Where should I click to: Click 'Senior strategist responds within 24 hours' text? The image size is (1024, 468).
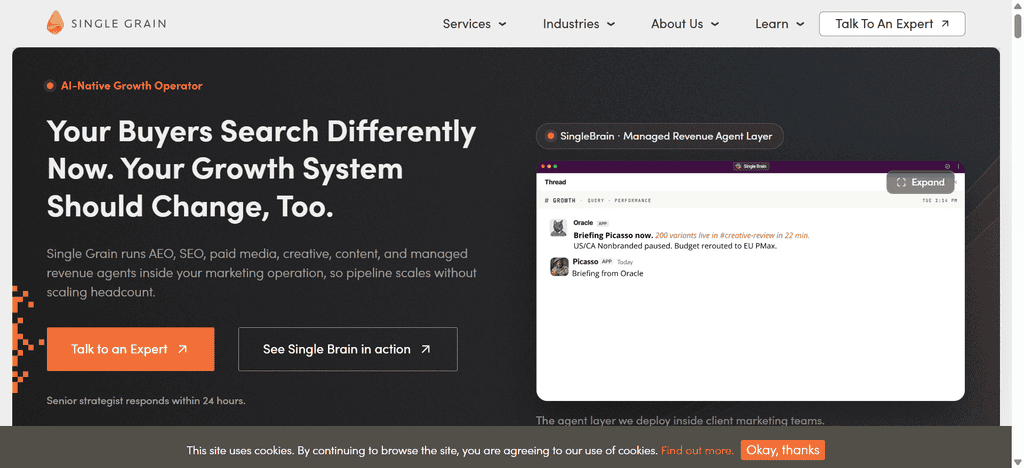146,401
